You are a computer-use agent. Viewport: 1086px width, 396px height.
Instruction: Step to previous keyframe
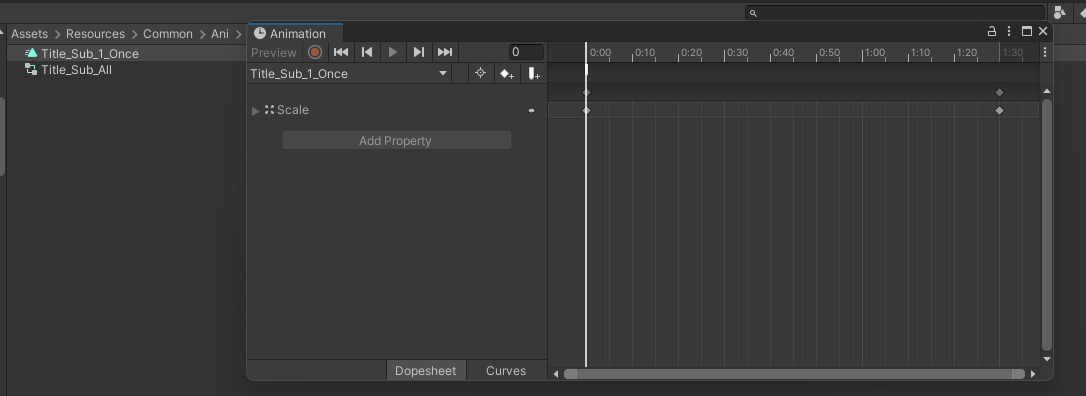pyautogui.click(x=367, y=52)
